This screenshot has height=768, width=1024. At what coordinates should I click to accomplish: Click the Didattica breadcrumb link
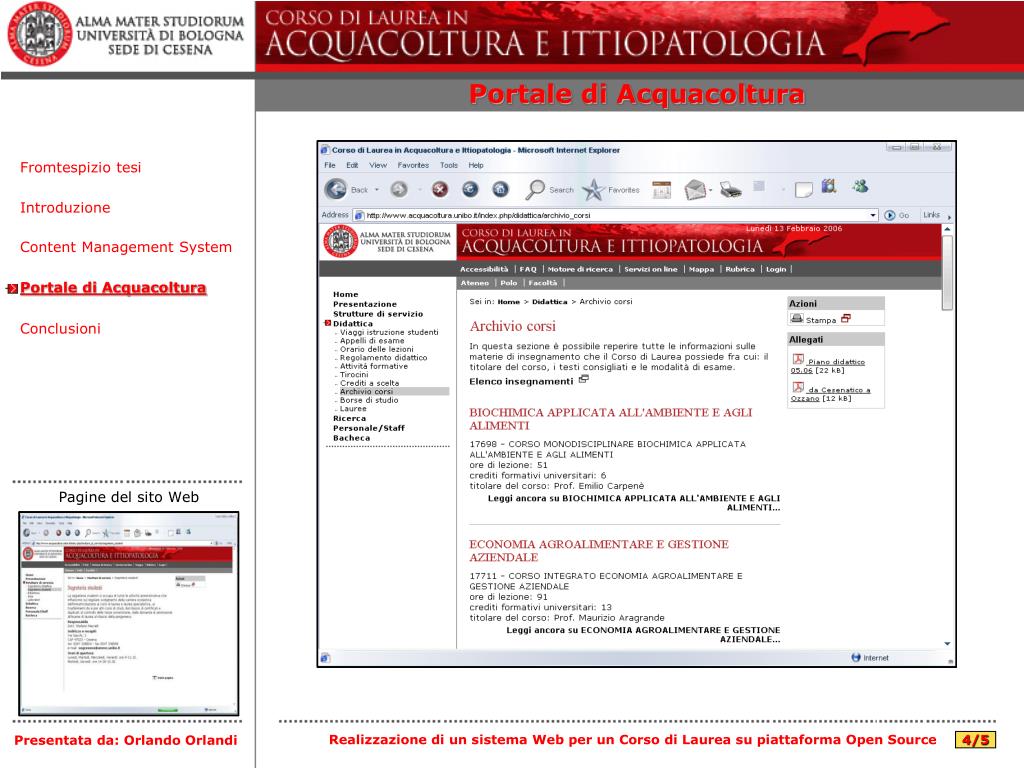[549, 302]
